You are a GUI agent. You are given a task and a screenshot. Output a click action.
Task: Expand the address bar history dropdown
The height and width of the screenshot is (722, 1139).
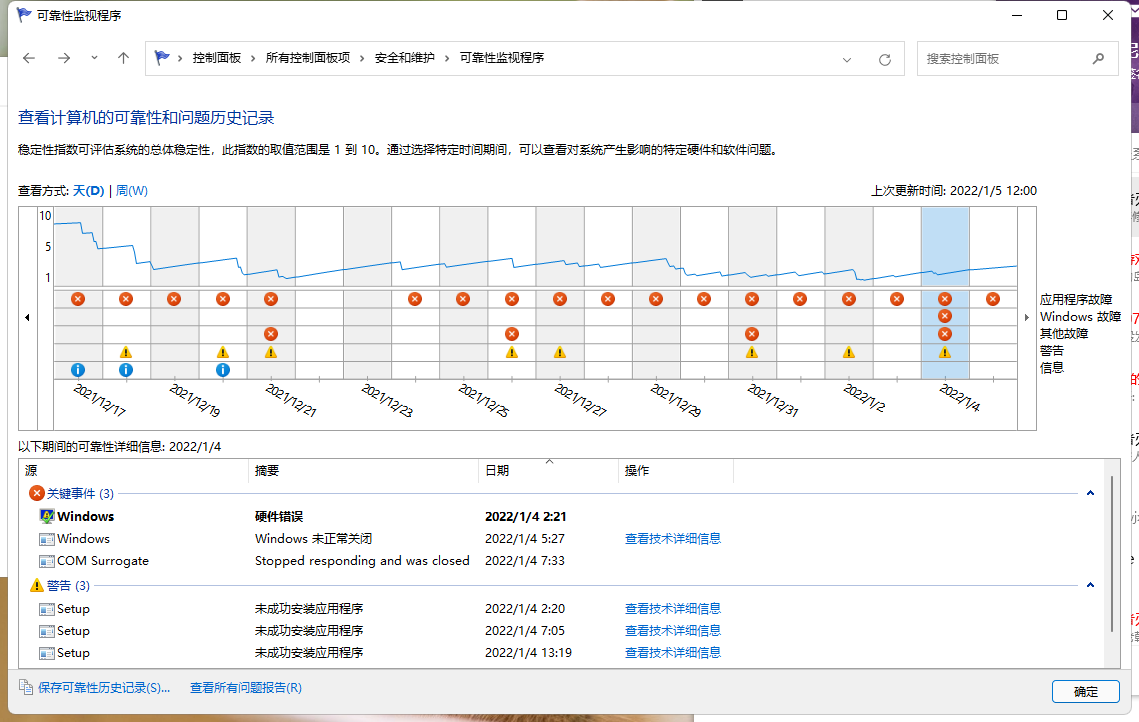[x=847, y=60]
